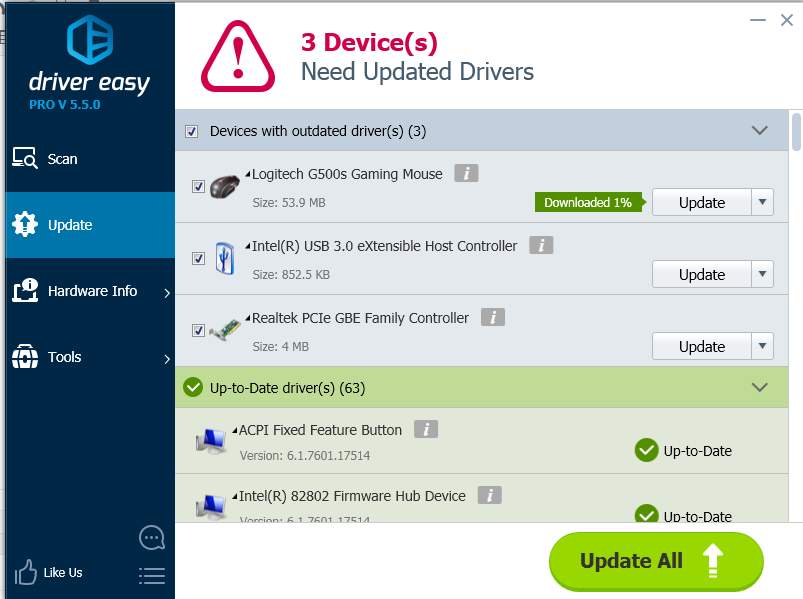Open the hamburger menu list icon
803x599 pixels.
(x=152, y=576)
